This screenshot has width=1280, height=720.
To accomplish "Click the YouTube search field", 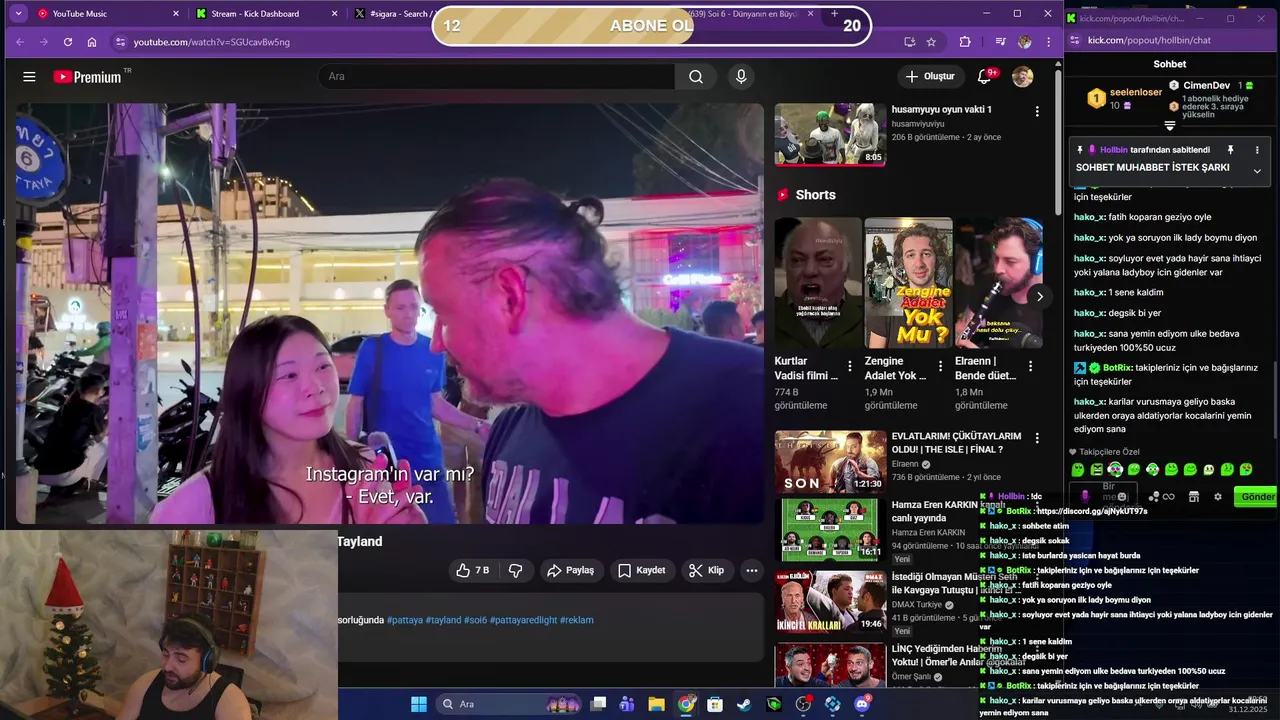I will [496, 77].
